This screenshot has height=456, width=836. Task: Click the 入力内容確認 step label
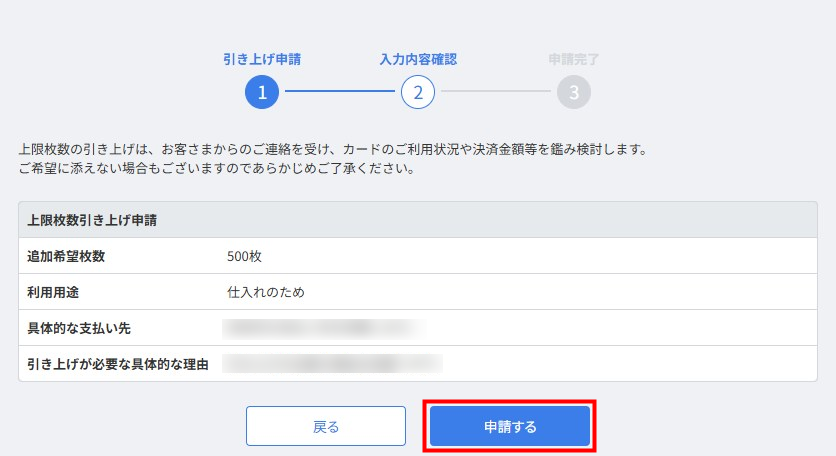(418, 59)
